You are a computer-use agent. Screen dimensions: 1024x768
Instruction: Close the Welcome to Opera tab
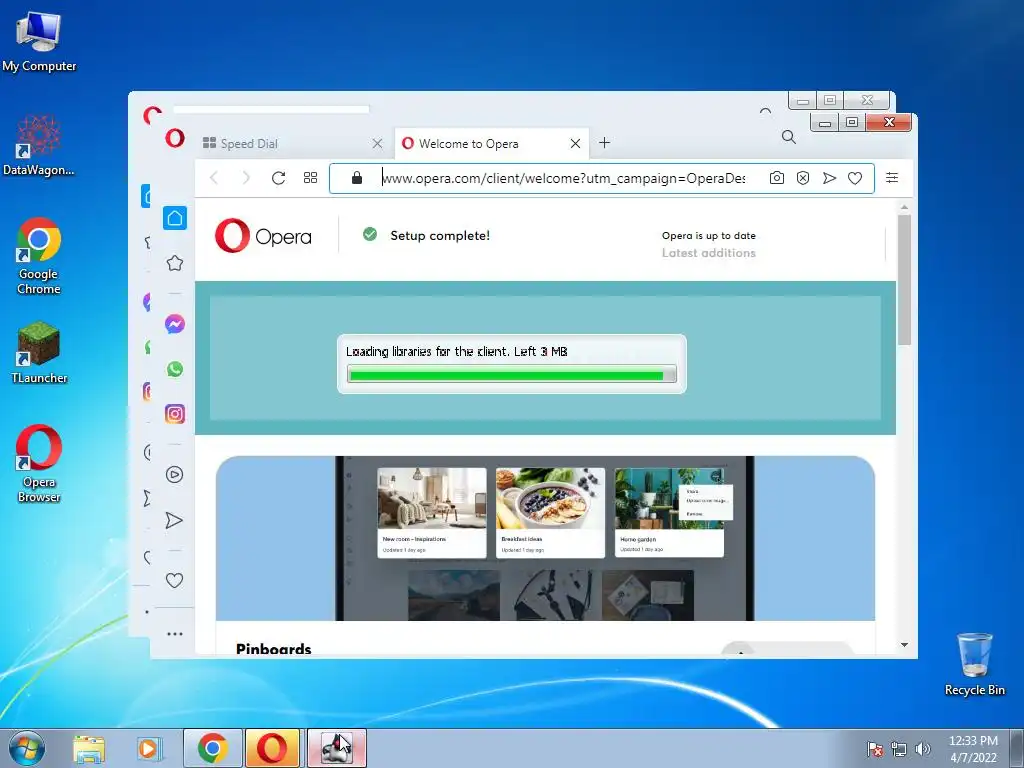575,144
